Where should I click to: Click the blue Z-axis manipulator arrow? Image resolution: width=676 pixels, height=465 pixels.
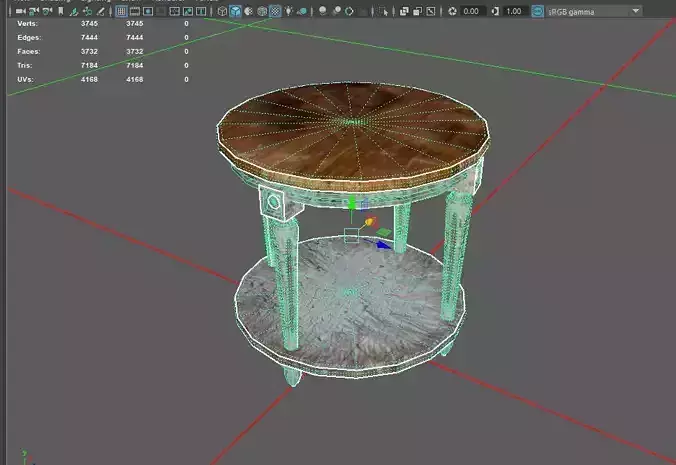click(382, 245)
